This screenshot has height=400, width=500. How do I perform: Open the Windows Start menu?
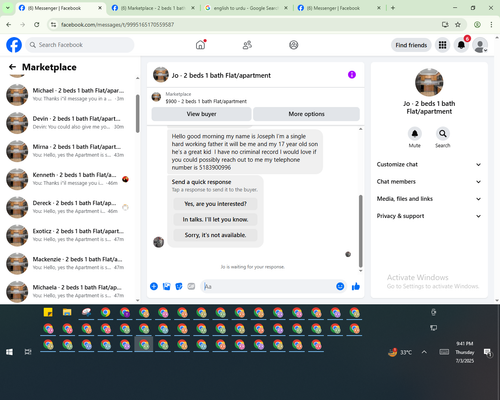click(x=9, y=352)
